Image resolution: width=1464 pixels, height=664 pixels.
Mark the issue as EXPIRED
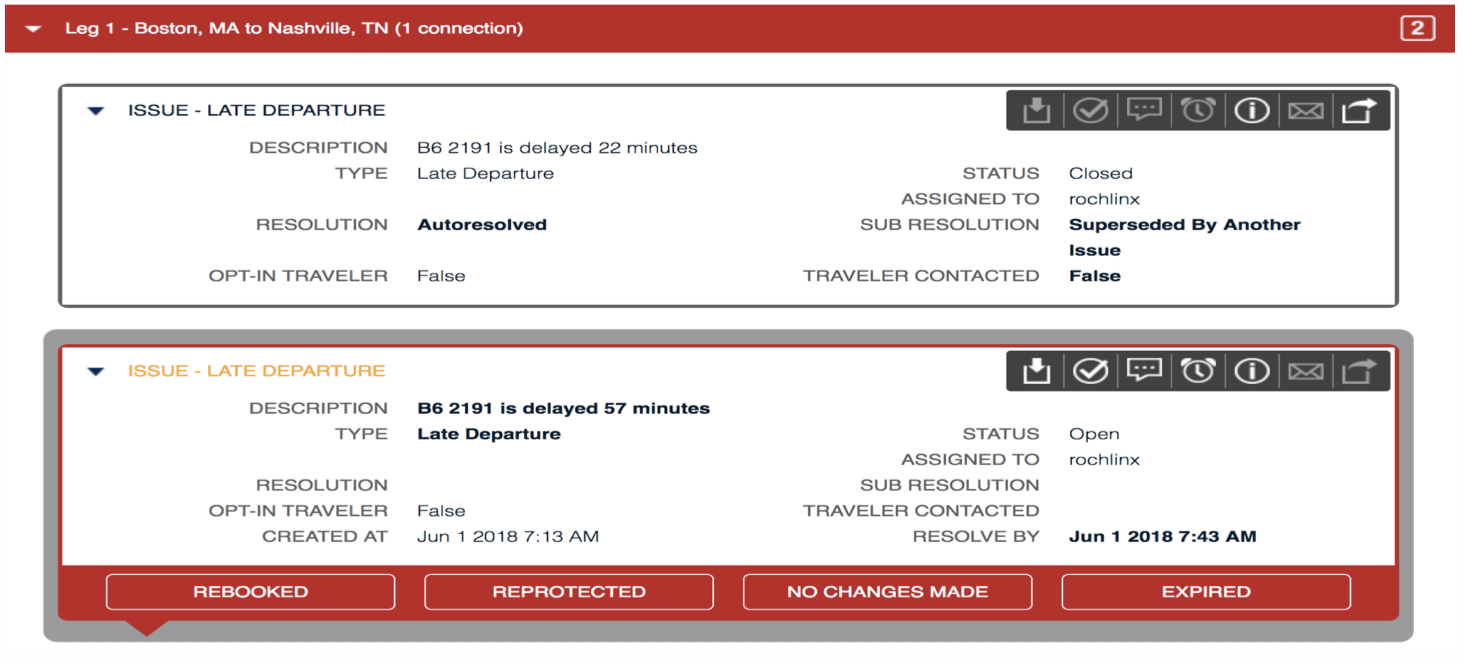click(1205, 591)
